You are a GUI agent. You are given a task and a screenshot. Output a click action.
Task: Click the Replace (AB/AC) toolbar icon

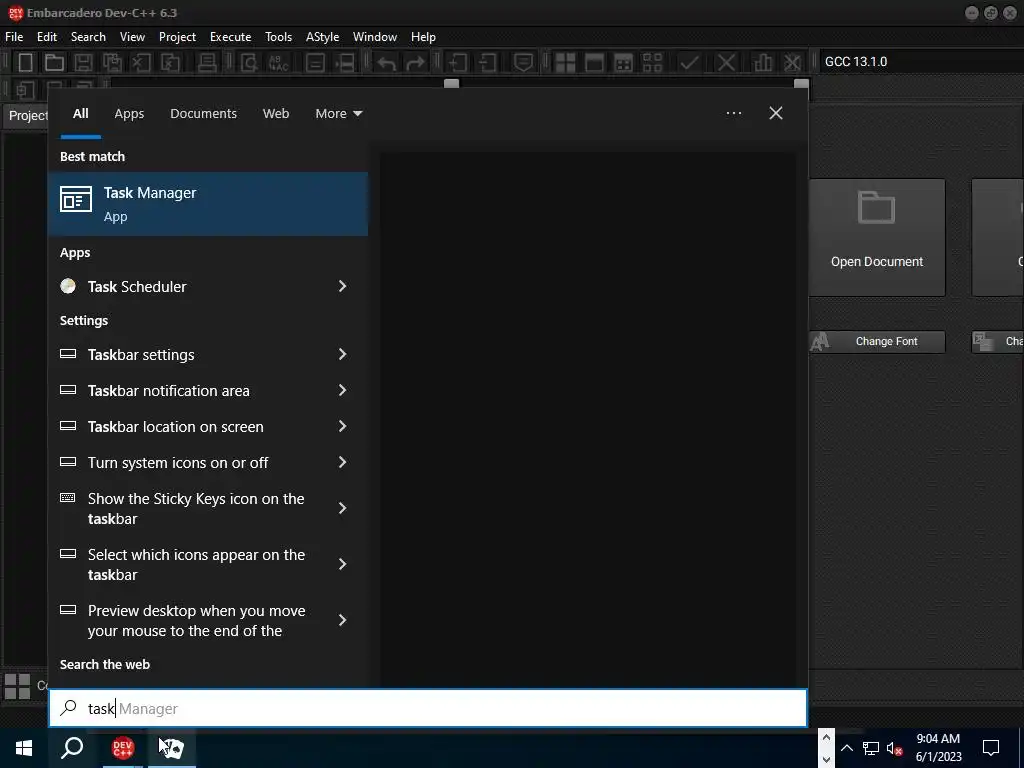[279, 63]
